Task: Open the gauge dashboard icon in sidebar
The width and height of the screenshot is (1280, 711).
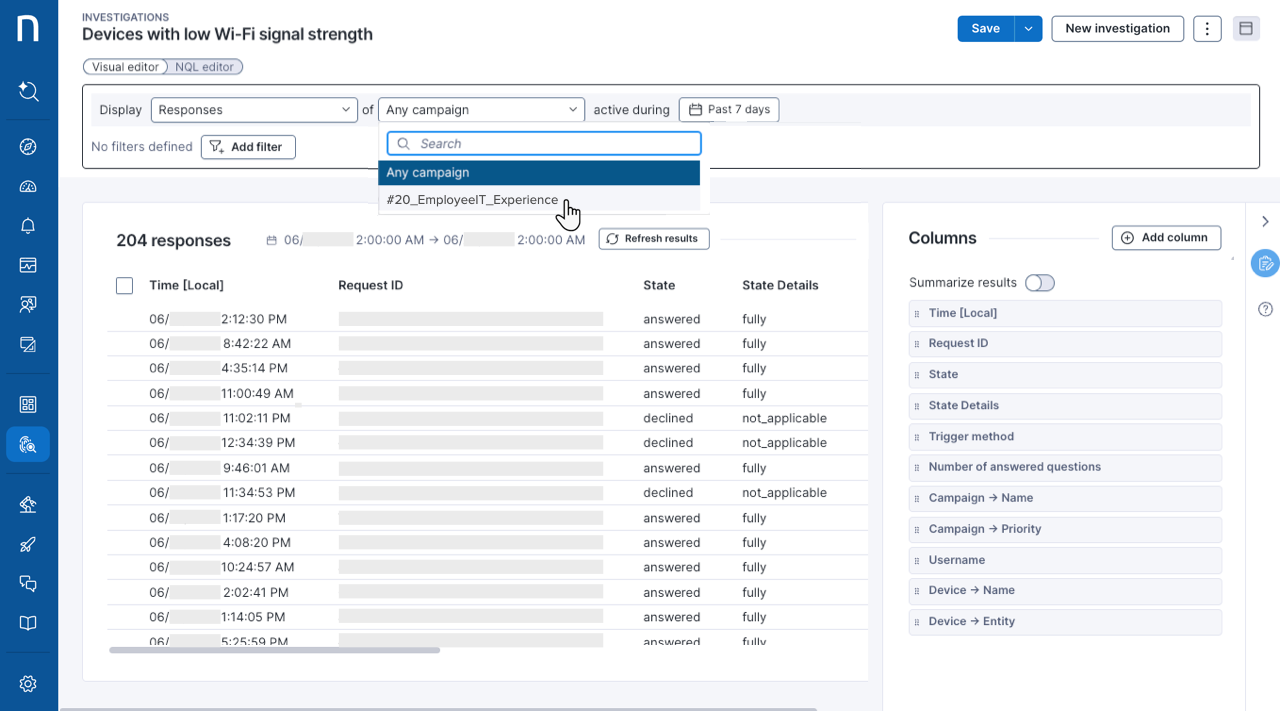Action: click(x=27, y=186)
